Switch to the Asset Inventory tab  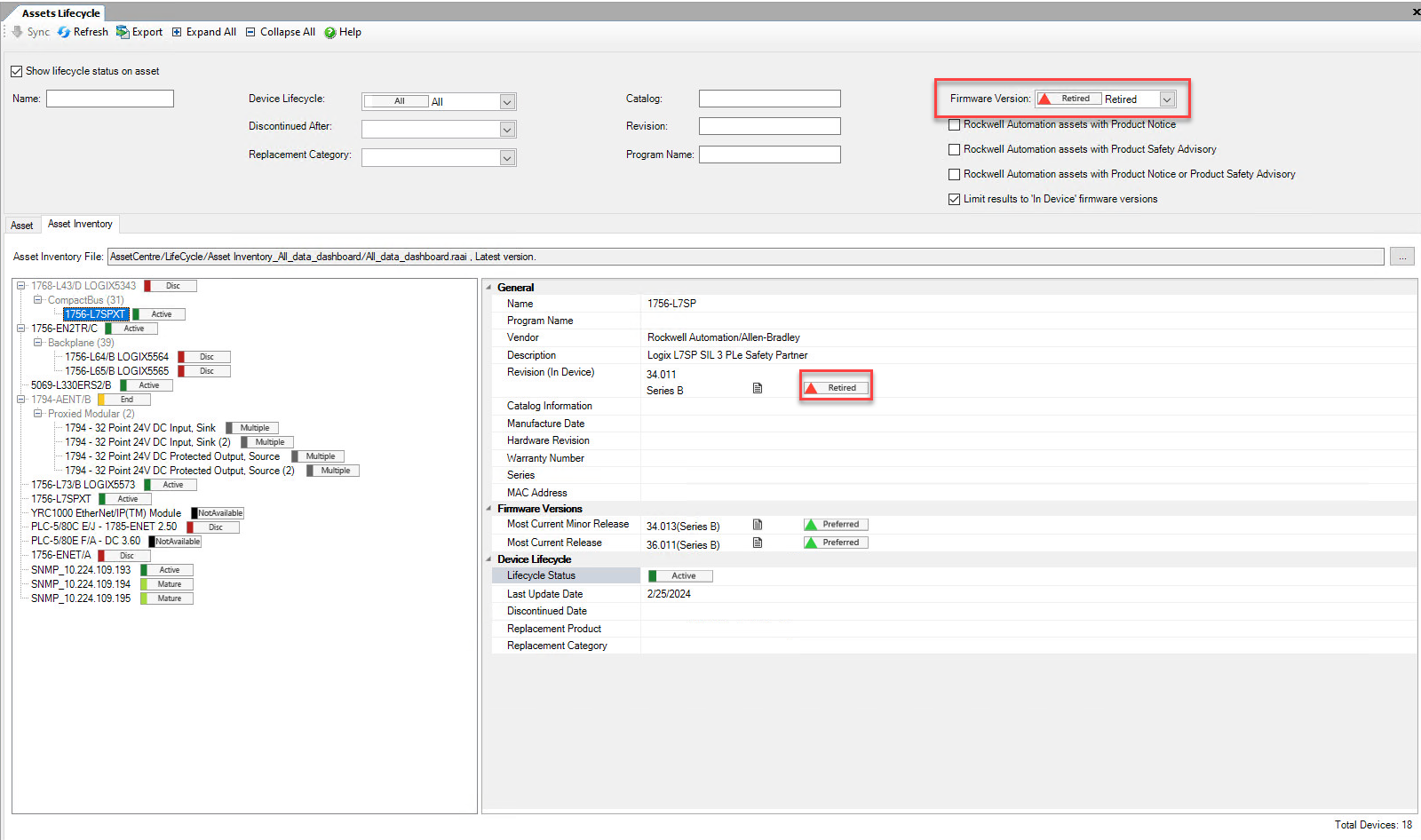tap(80, 224)
